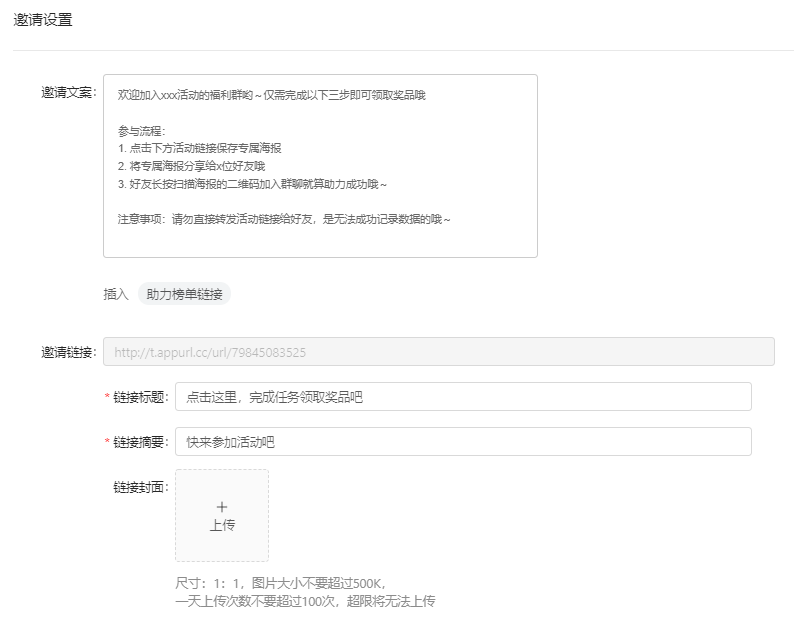Click the 链接标题 label
The height and width of the screenshot is (626, 794).
141,397
